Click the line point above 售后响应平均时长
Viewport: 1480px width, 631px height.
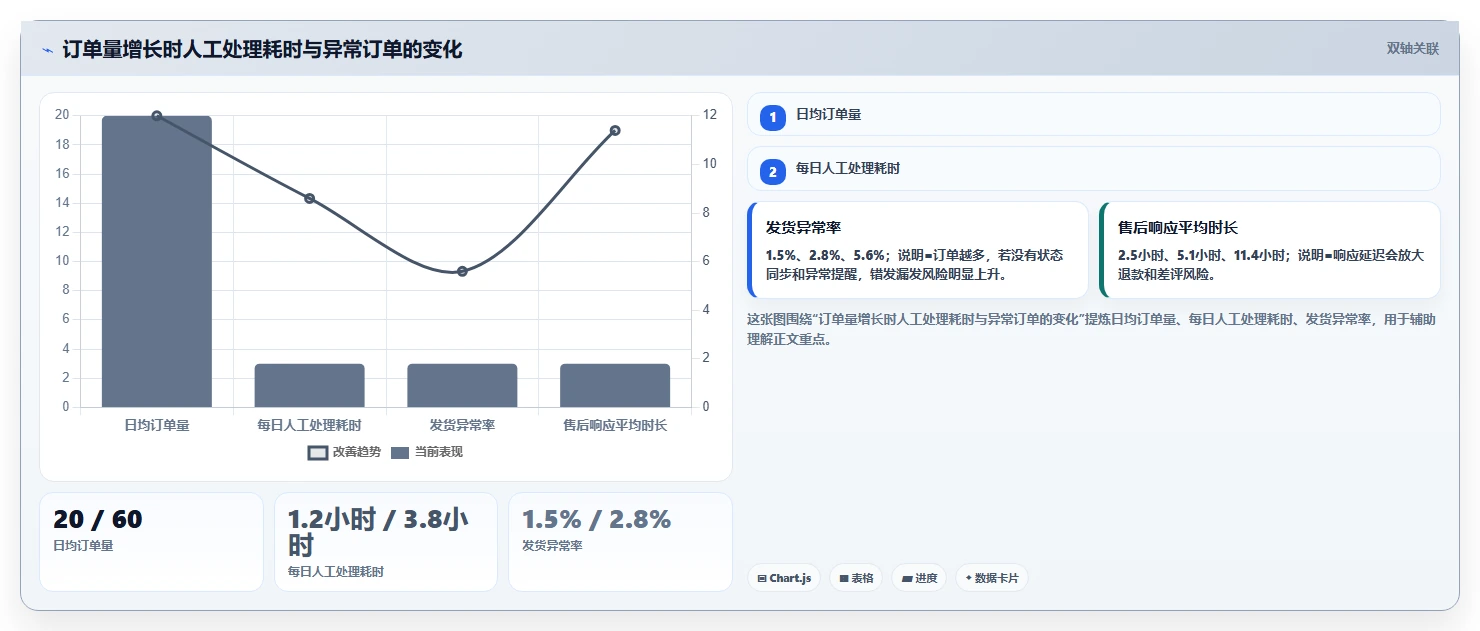click(615, 130)
